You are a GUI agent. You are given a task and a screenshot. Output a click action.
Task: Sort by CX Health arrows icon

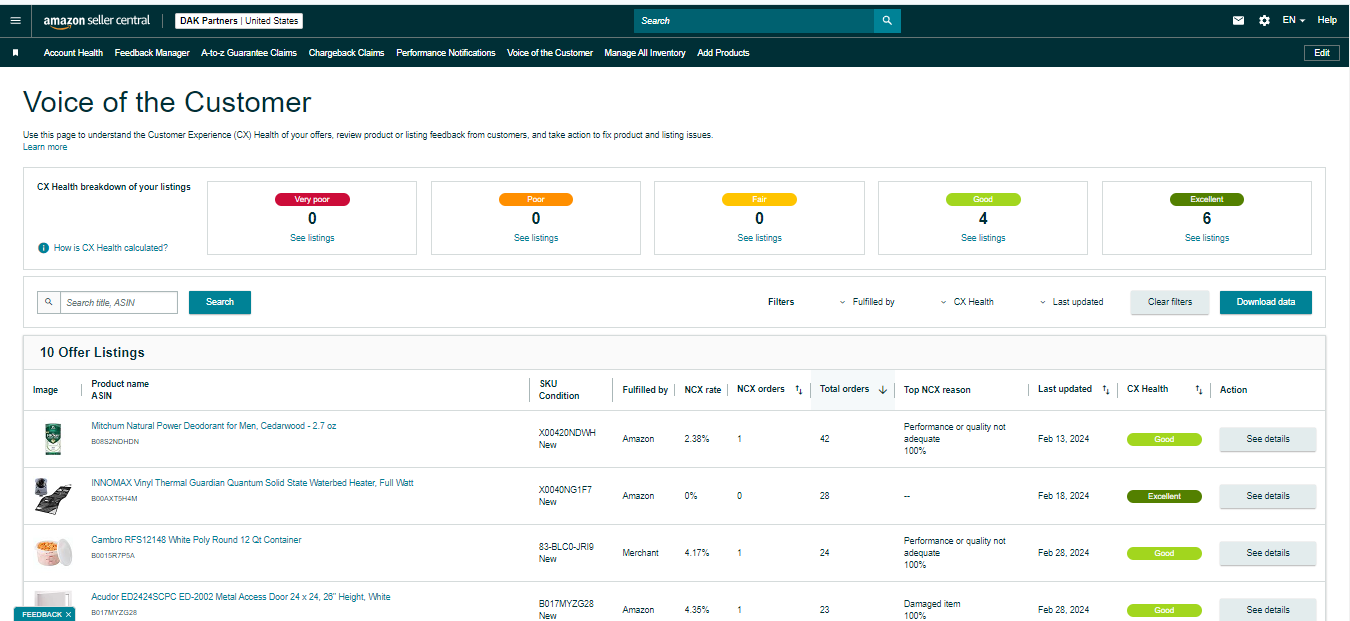click(x=1198, y=390)
